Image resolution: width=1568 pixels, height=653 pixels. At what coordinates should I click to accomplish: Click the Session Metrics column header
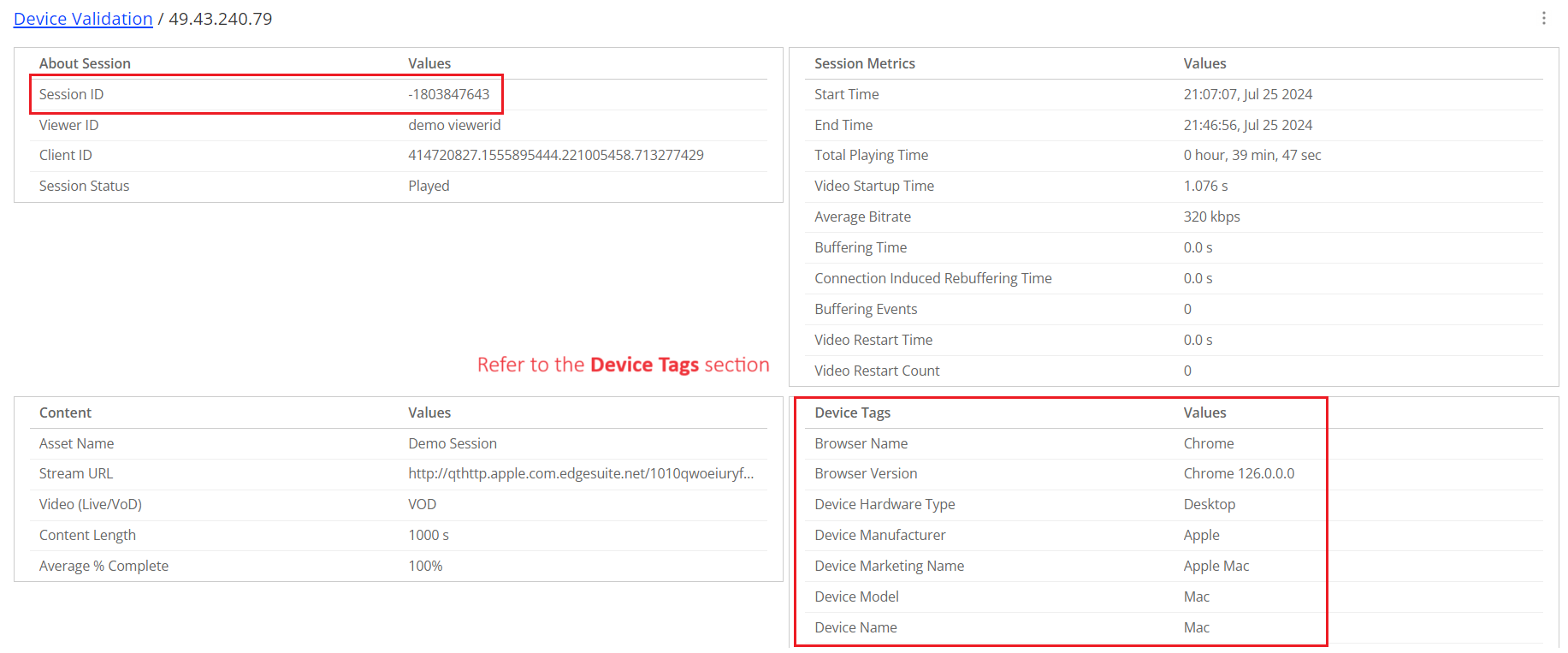pos(864,63)
